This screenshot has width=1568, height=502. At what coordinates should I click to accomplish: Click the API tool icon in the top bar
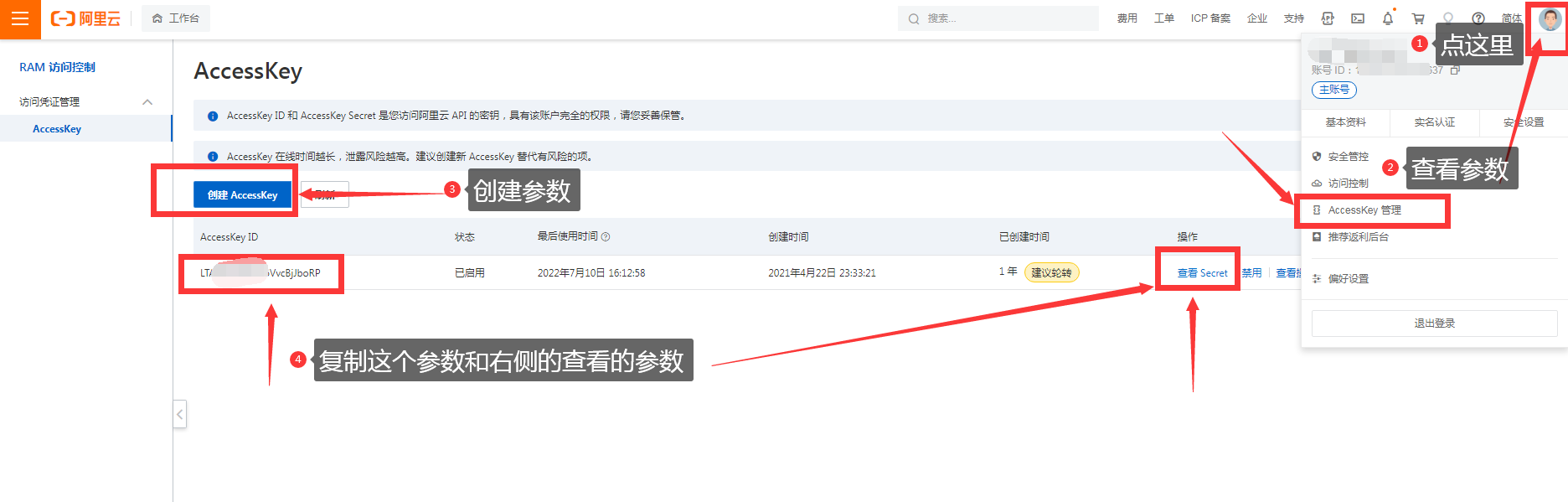point(1328,18)
